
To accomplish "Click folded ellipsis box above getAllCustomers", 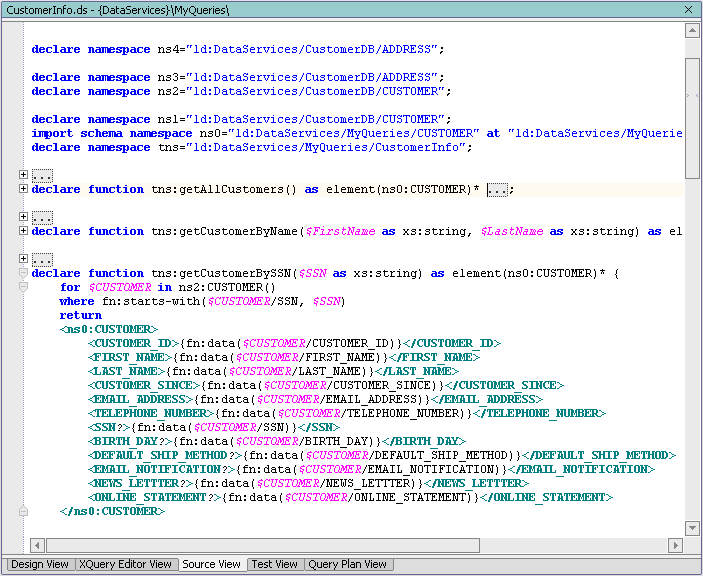I will (x=42, y=176).
